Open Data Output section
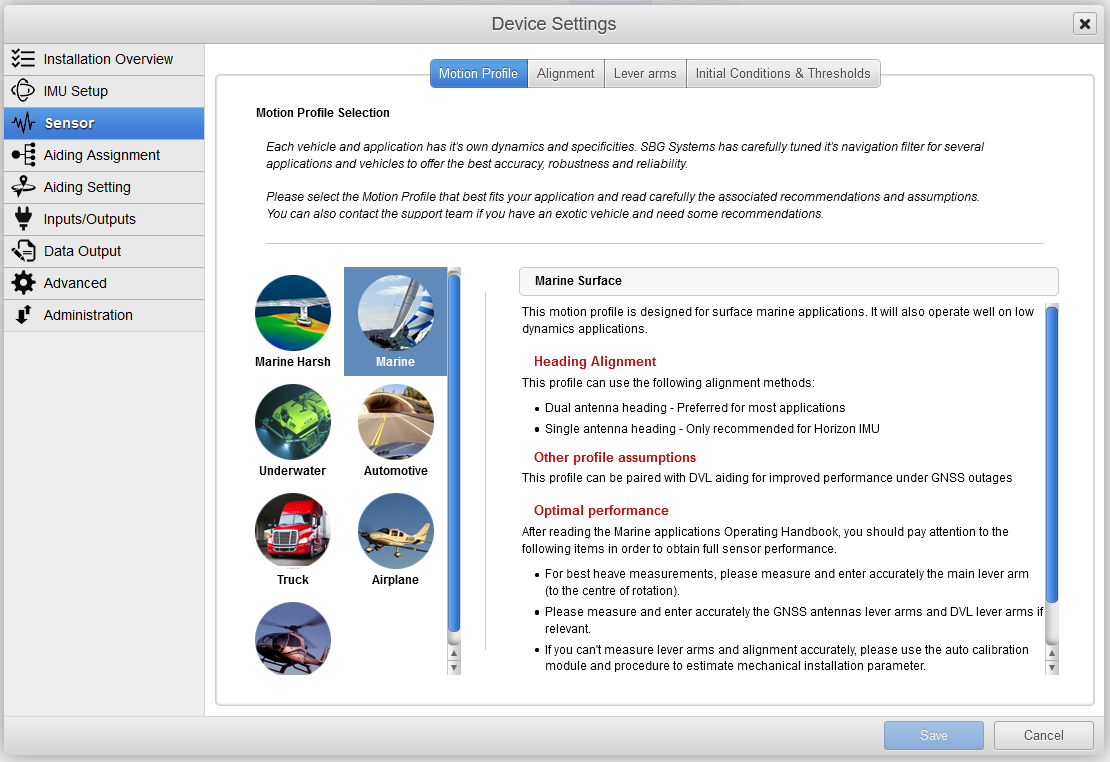Viewport: 1110px width, 762px height. click(x=104, y=251)
